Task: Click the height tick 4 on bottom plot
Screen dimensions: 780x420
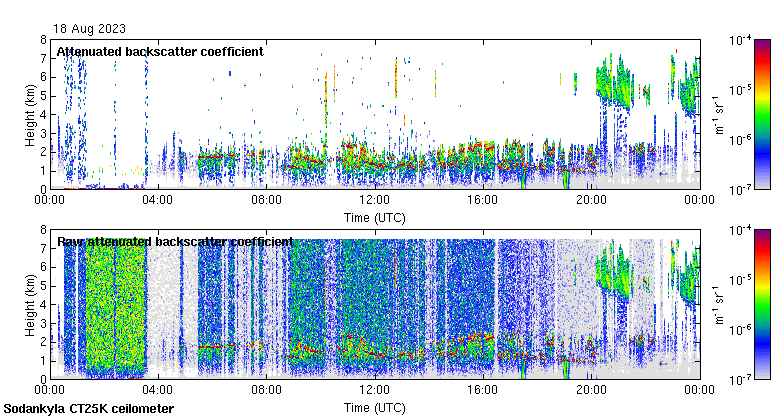Action: [x=44, y=305]
